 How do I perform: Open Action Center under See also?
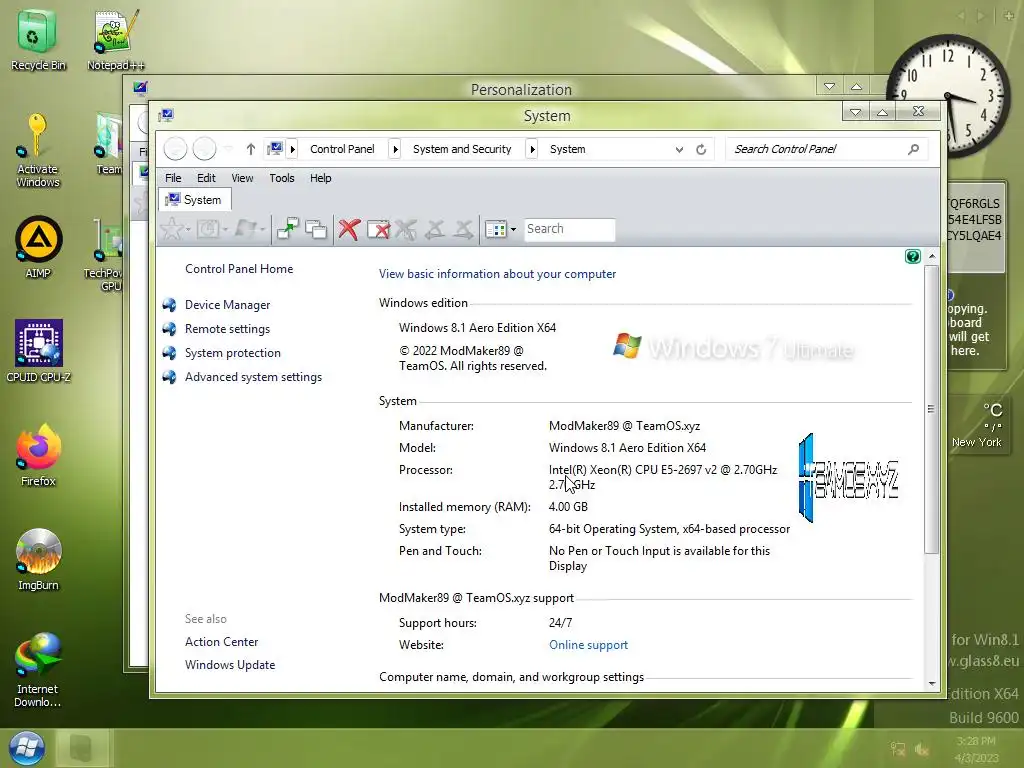tap(221, 642)
